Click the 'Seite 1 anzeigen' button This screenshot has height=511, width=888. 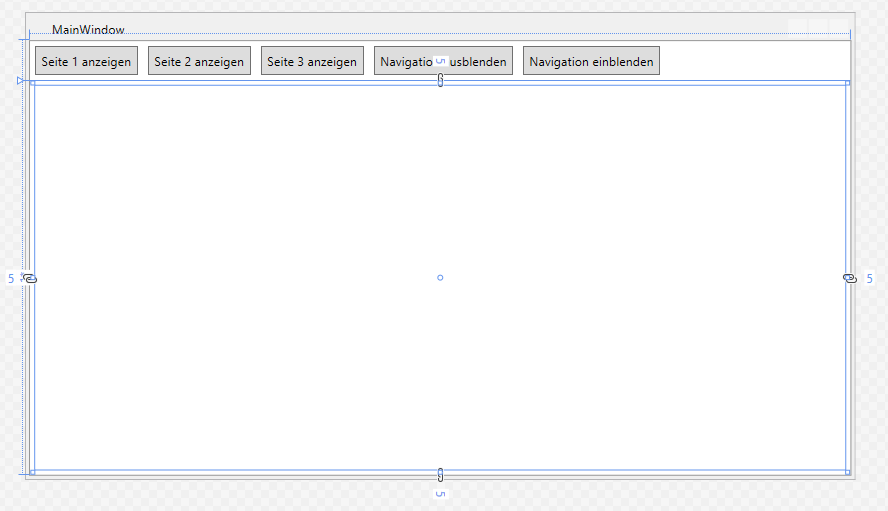[86, 61]
